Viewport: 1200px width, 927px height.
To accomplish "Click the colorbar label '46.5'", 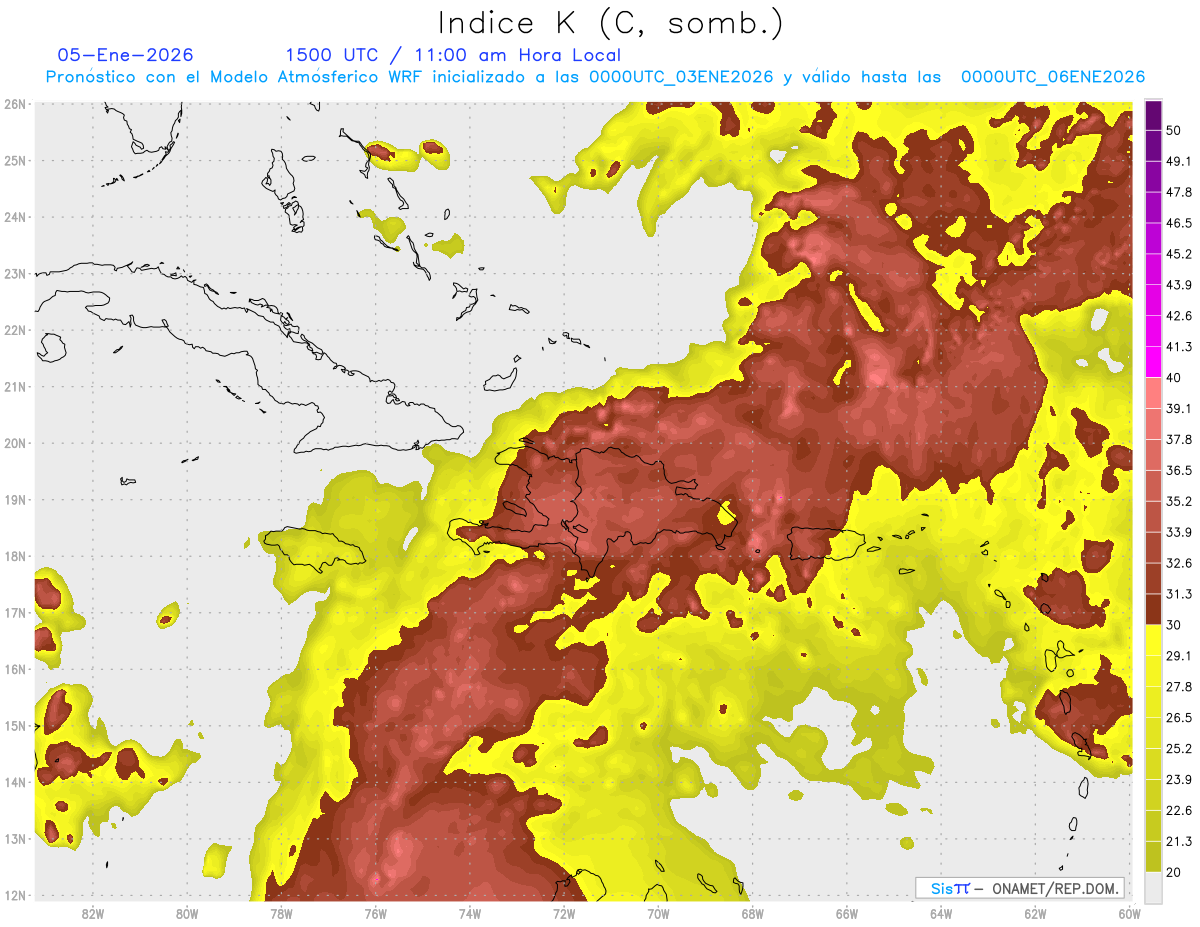I will tap(1180, 223).
